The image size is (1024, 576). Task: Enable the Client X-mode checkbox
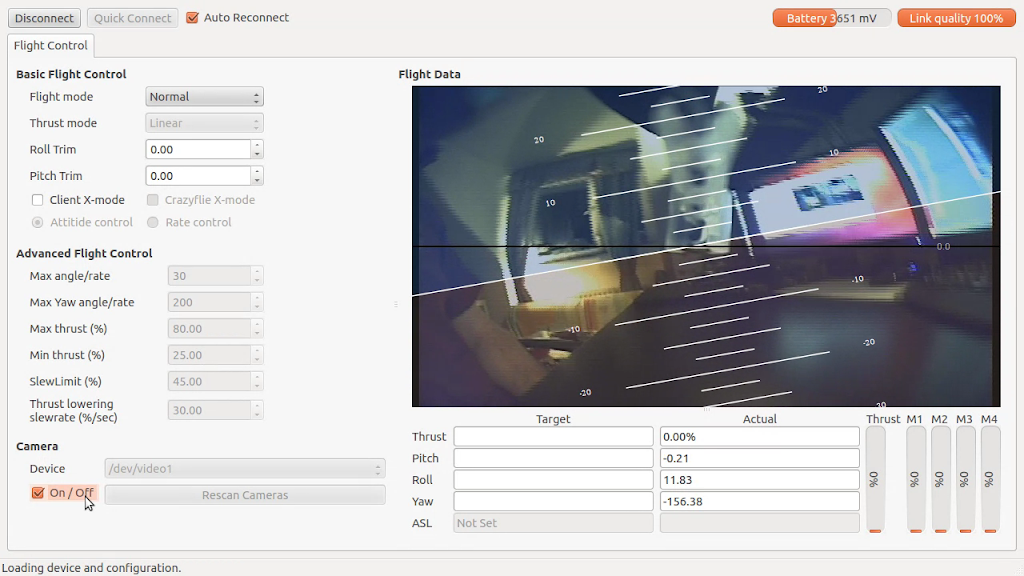pos(37,200)
